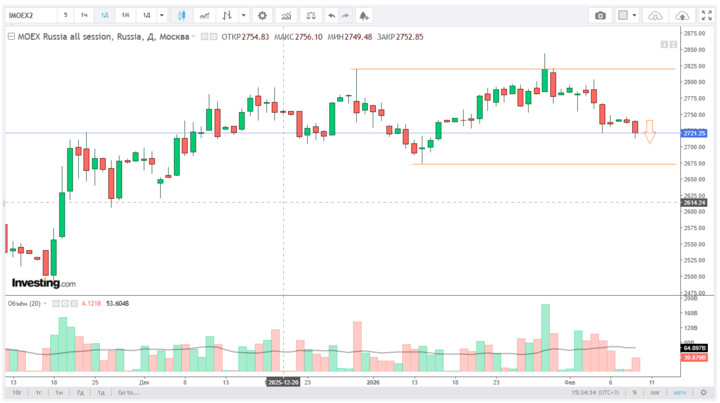Load chart from cloud download icon
720x403 pixels.
point(656,16)
